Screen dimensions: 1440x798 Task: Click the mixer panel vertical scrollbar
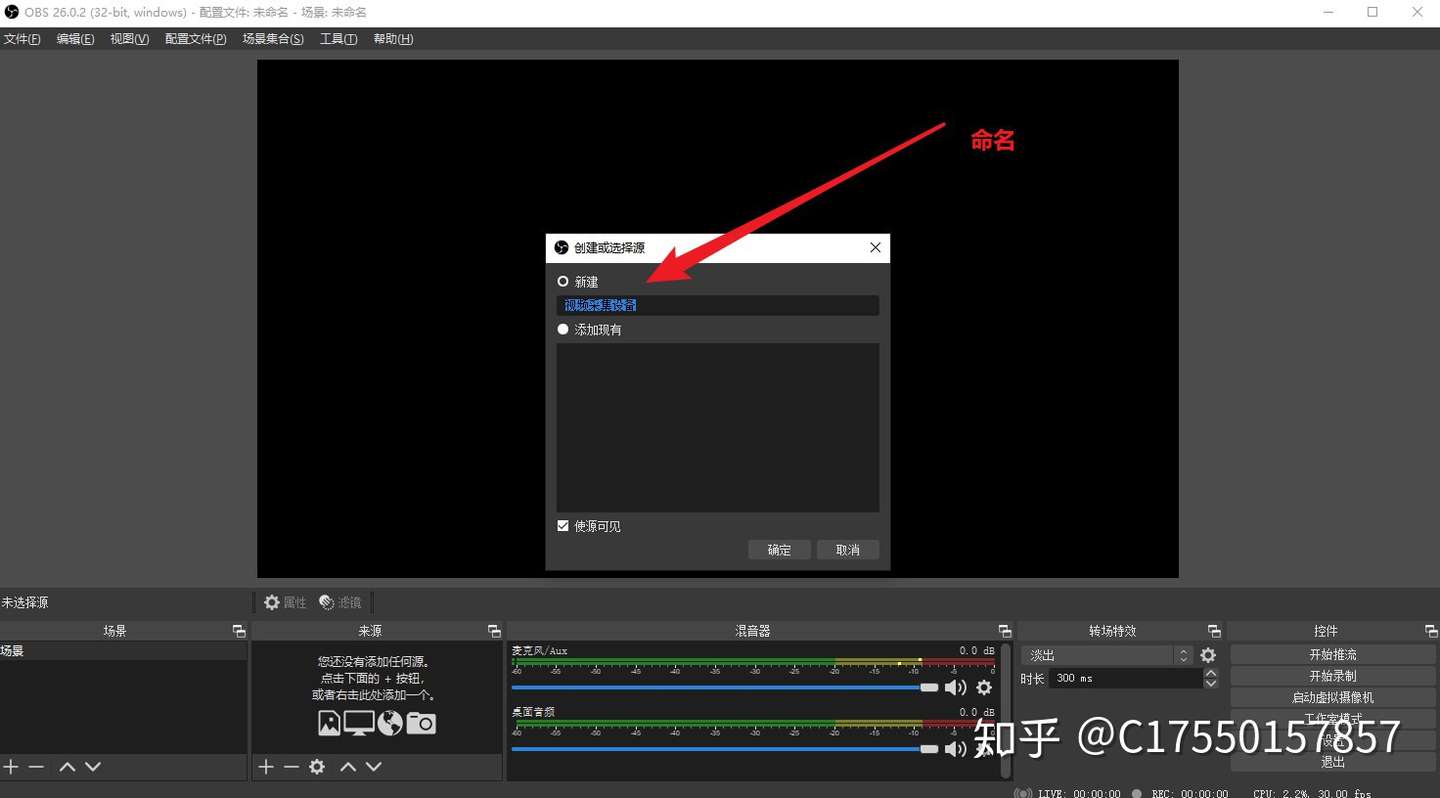(1006, 710)
